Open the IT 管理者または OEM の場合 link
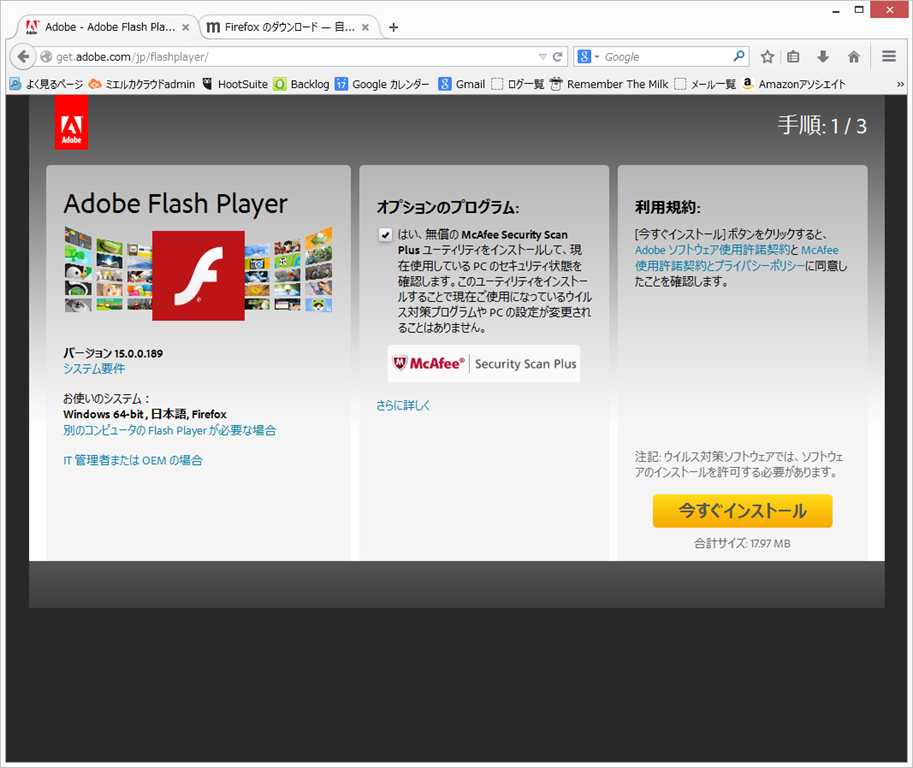The width and height of the screenshot is (913, 768). (x=133, y=461)
